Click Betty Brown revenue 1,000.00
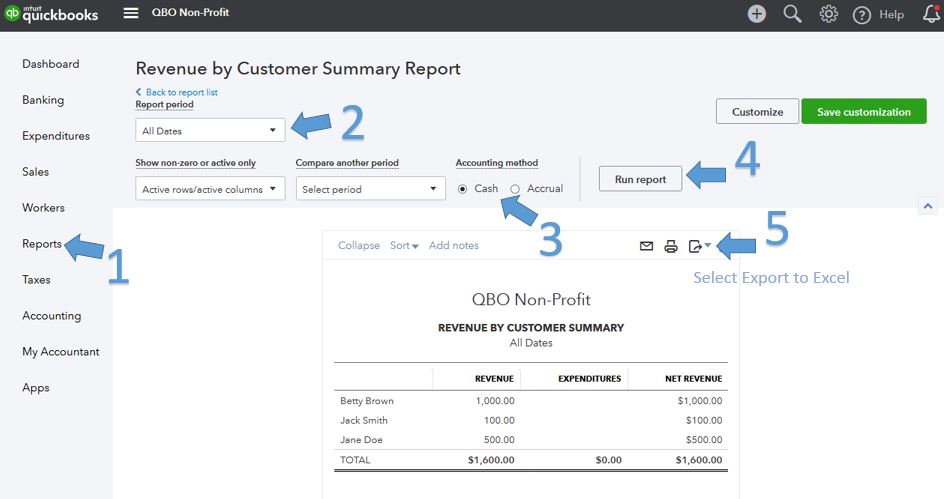 click(495, 401)
